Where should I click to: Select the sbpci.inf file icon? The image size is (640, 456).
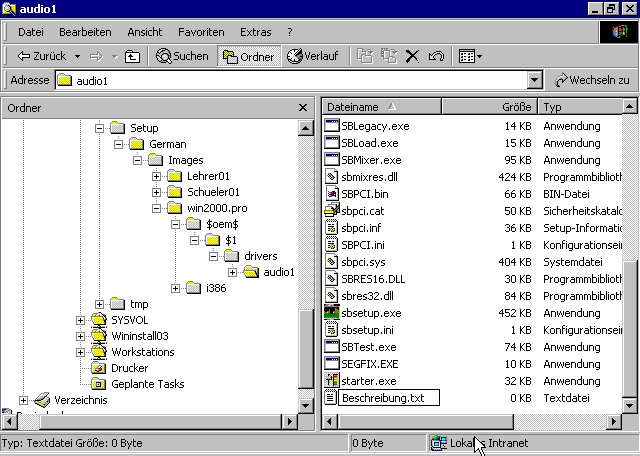pyautogui.click(x=331, y=228)
